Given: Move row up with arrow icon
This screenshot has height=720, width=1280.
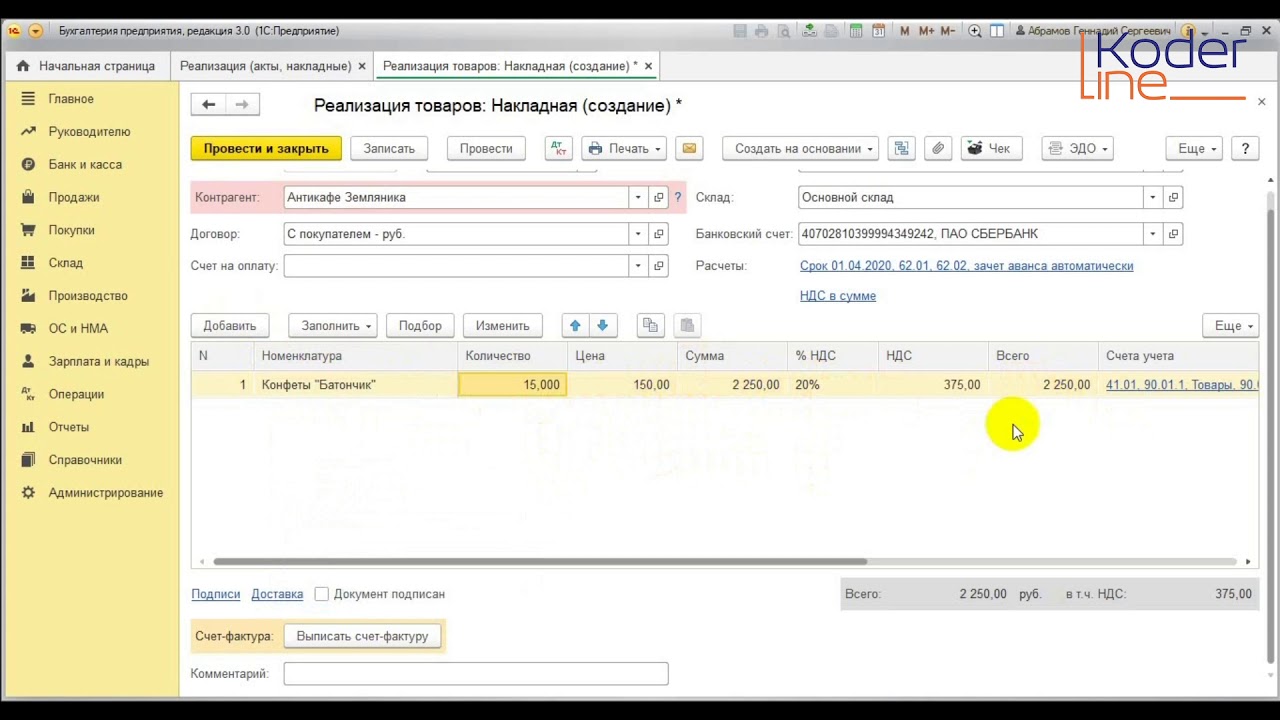Looking at the screenshot, I should coord(575,326).
